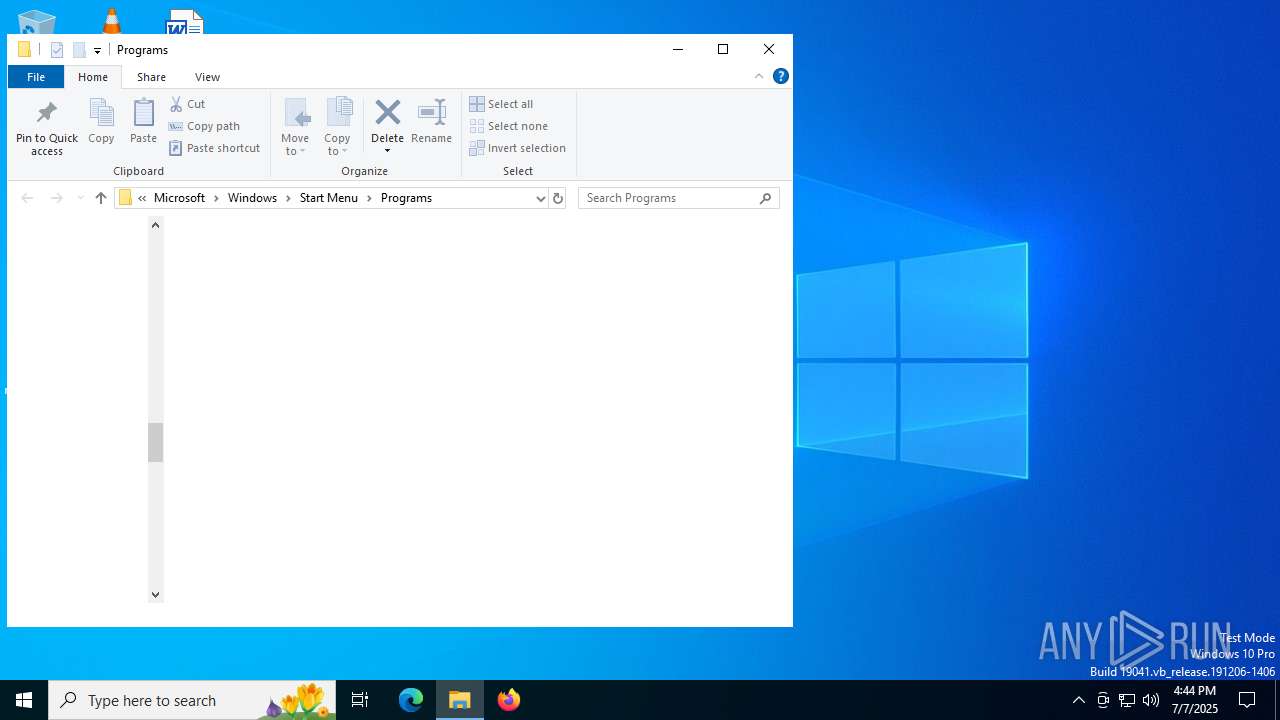The height and width of the screenshot is (720, 1280).
Task: Click the Back navigation arrow
Action: 27,198
